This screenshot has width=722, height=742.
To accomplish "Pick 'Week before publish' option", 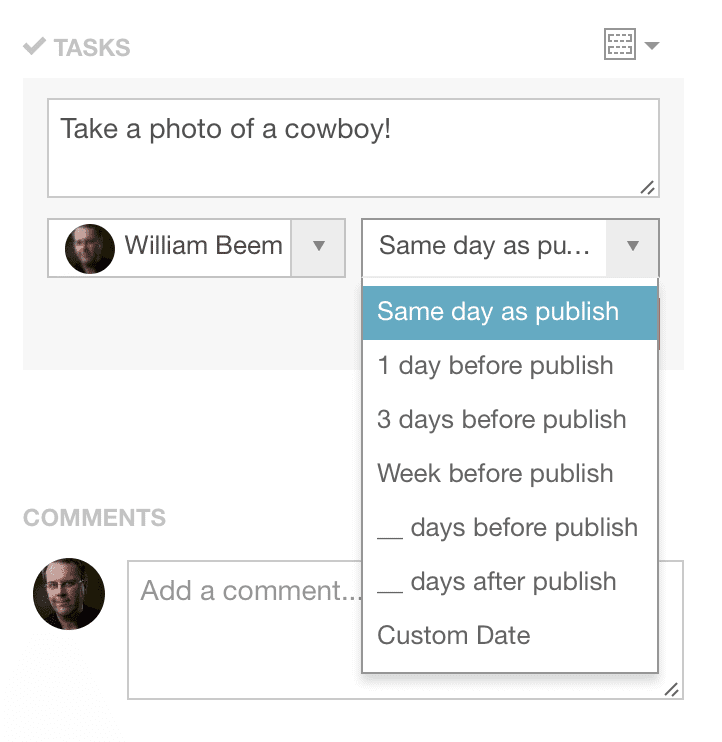I will coord(510,474).
